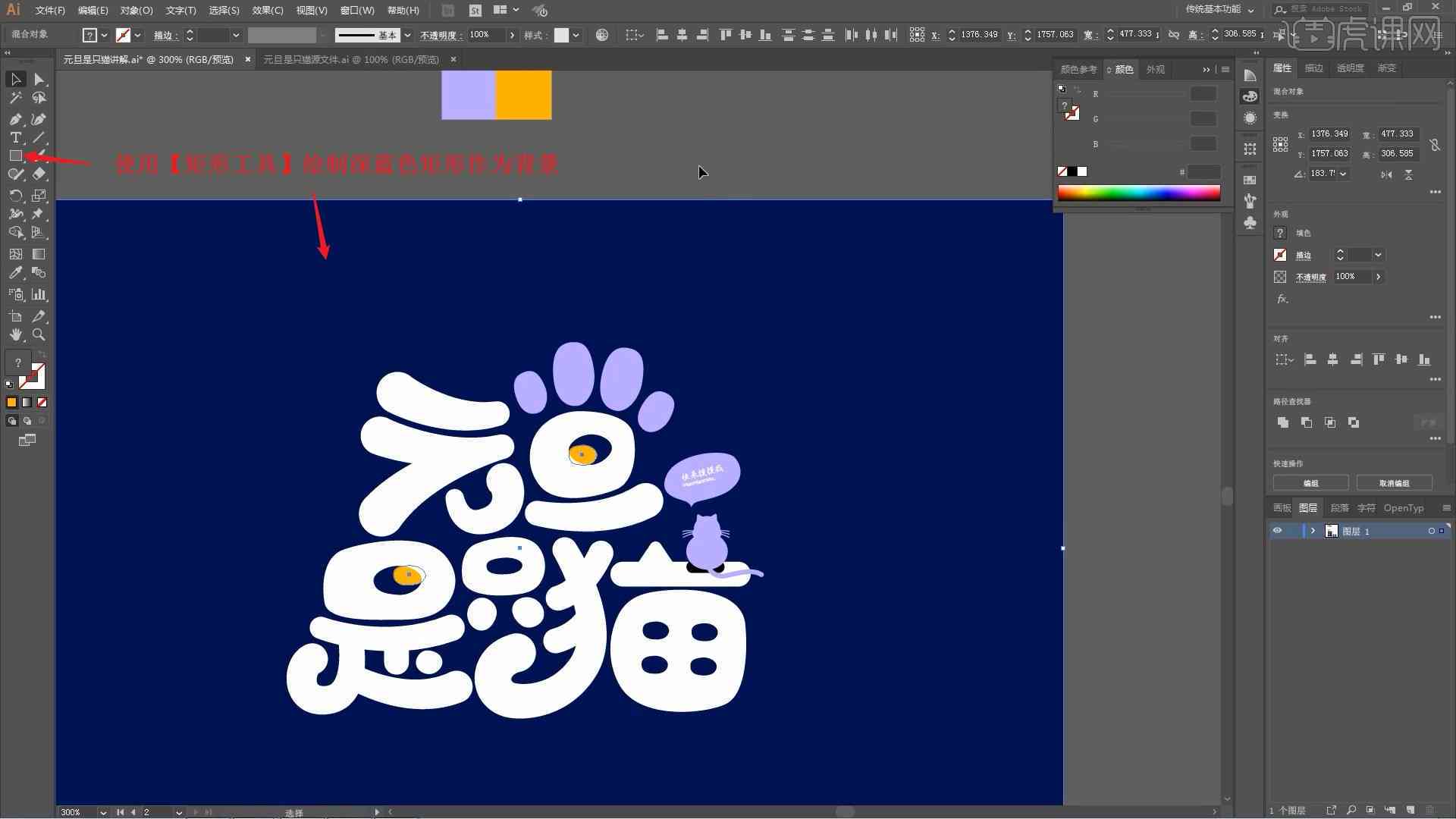The width and height of the screenshot is (1456, 819).
Task: Open the opacity percentage dropdown
Action: click(512, 35)
